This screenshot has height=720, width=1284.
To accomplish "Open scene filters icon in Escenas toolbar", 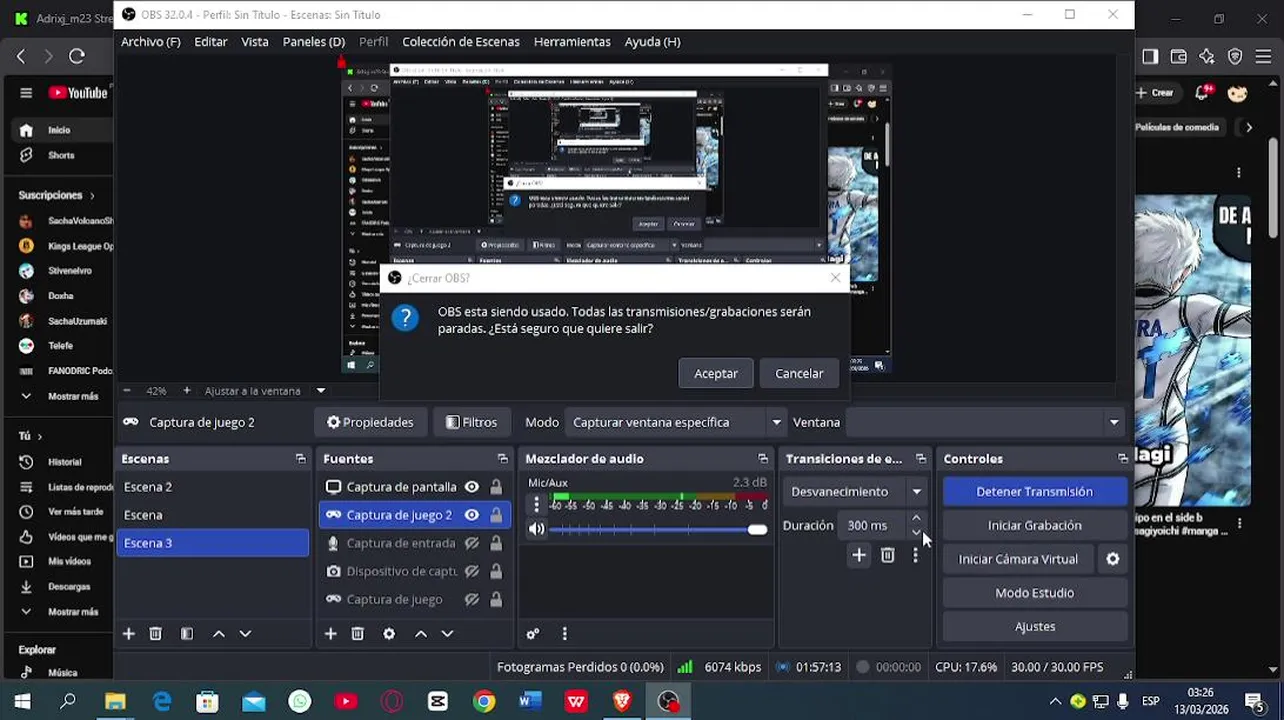I will pos(187,634).
